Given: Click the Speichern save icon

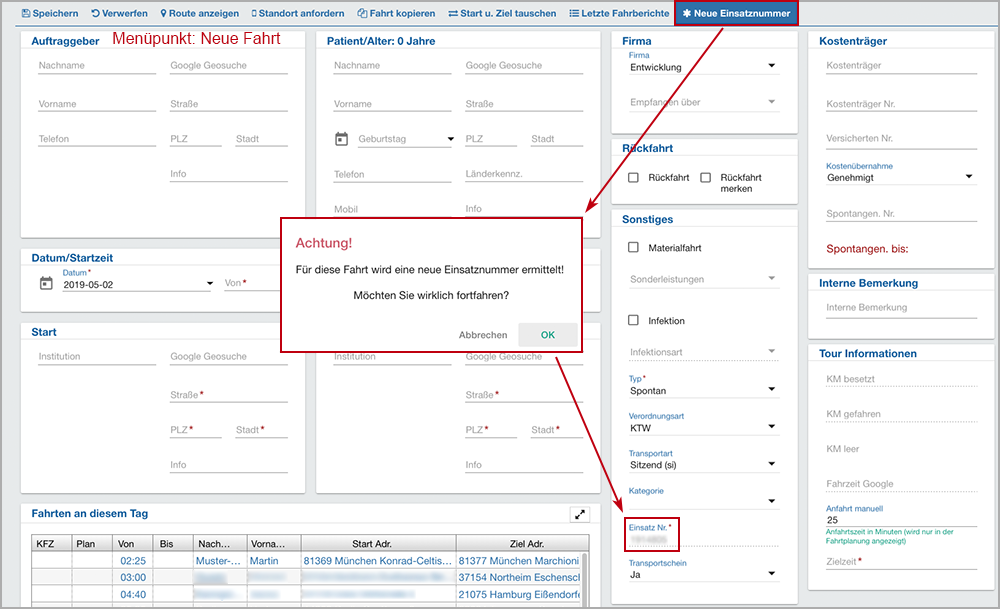Looking at the screenshot, I should (27, 14).
